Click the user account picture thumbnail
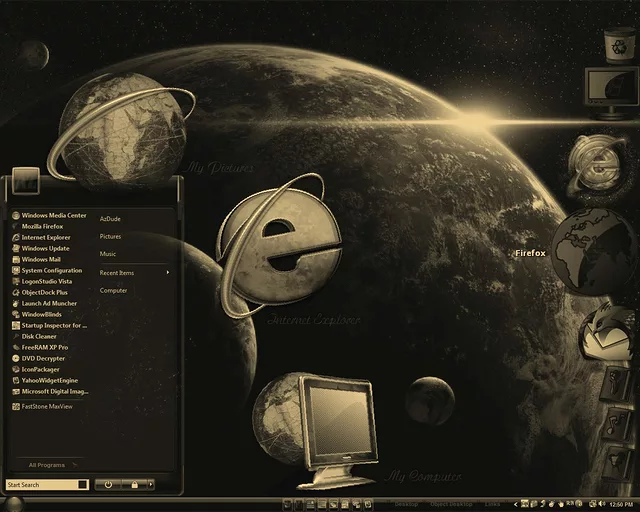 point(26,181)
